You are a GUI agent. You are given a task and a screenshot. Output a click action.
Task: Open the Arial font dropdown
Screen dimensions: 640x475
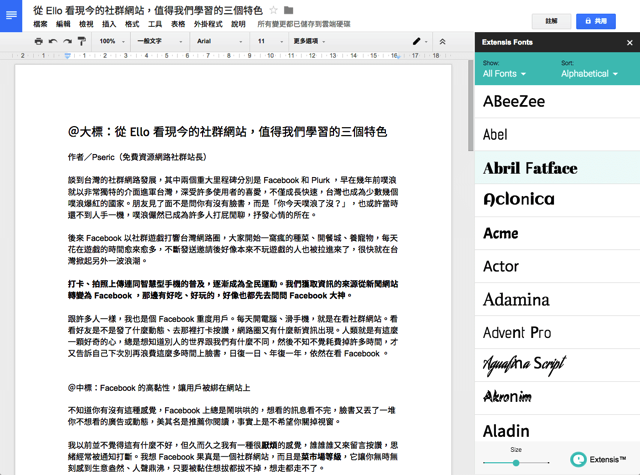220,41
